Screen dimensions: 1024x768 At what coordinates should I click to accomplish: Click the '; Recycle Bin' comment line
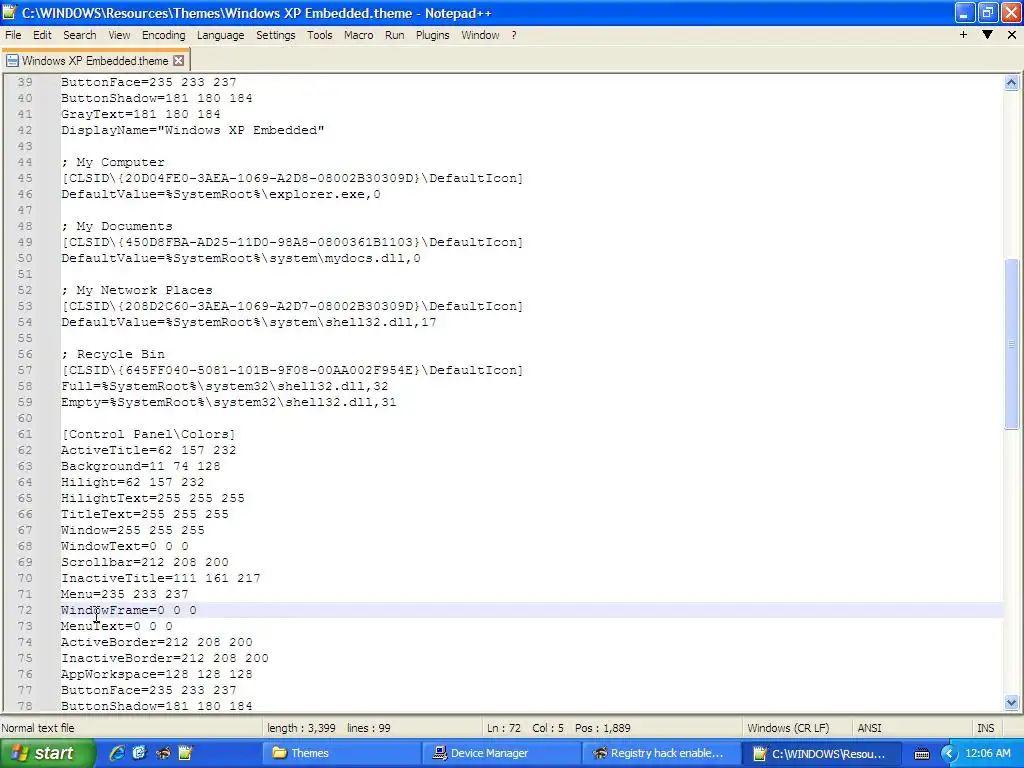pos(113,354)
